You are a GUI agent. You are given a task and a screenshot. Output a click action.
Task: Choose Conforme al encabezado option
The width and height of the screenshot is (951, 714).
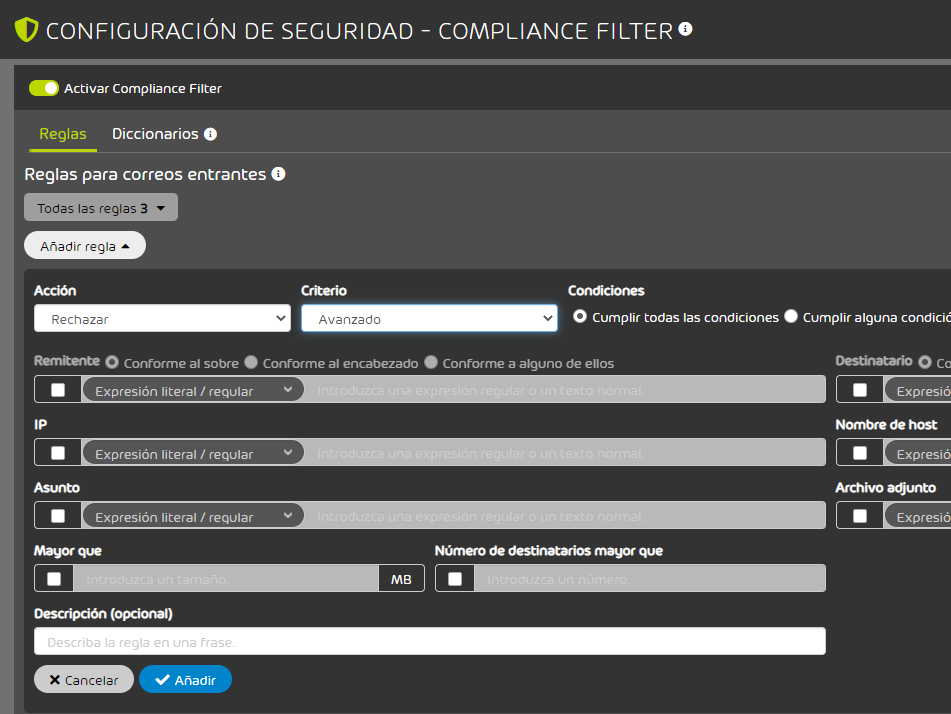[251, 363]
